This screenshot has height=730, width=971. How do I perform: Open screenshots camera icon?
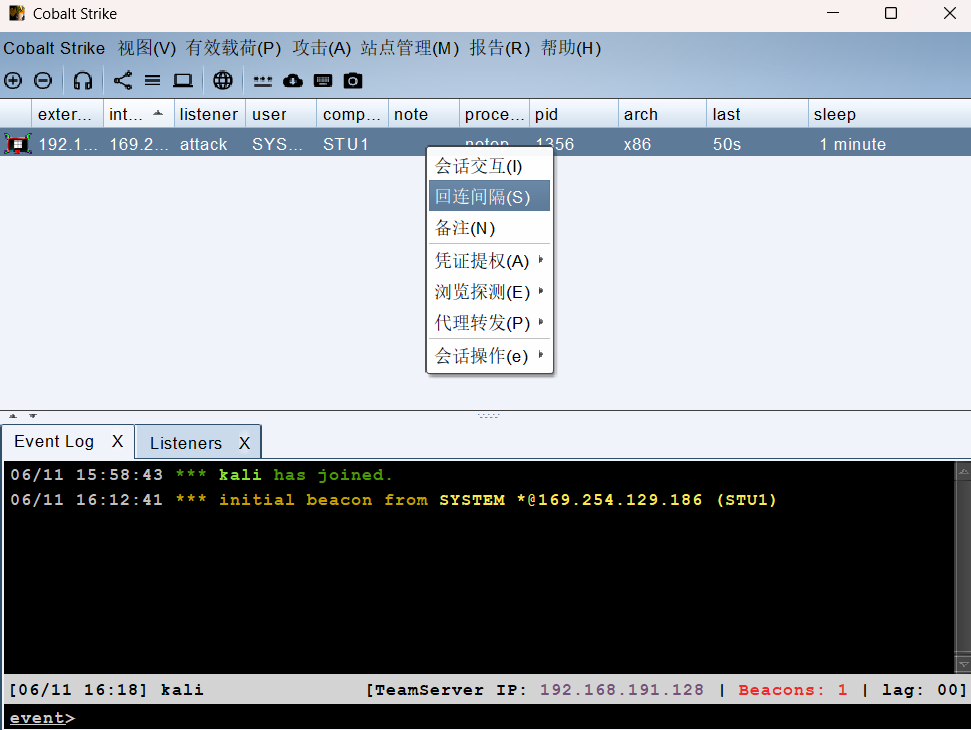click(353, 80)
